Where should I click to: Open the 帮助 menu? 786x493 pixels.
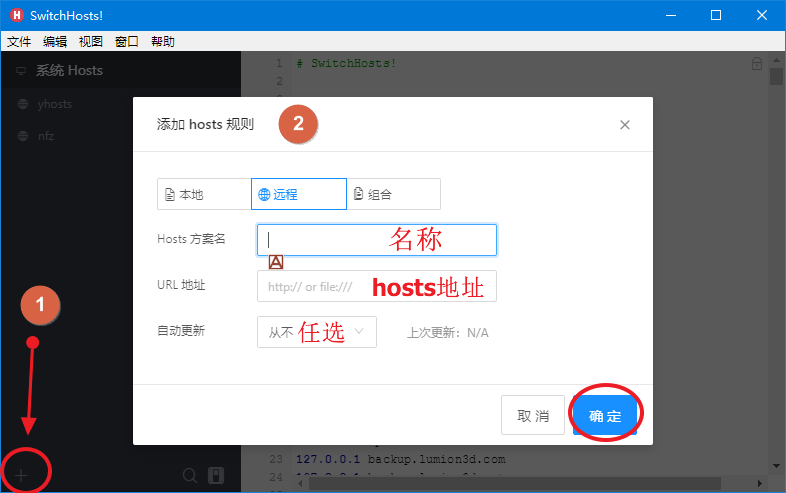click(163, 42)
